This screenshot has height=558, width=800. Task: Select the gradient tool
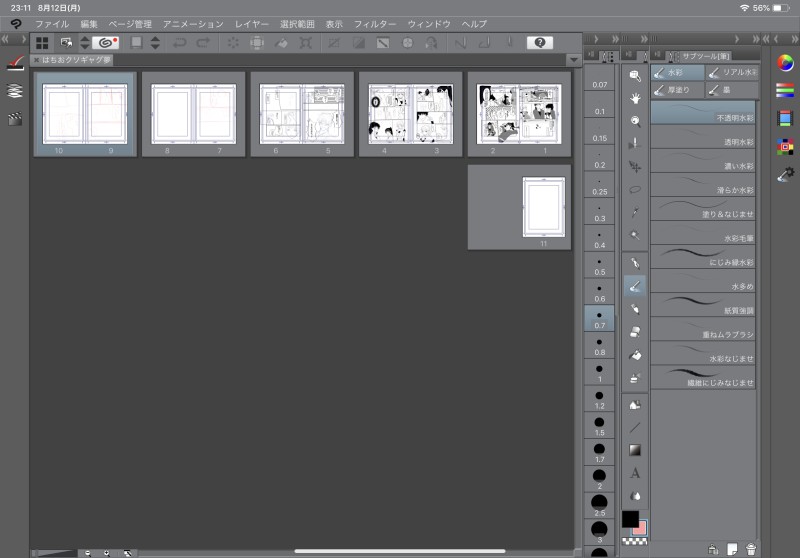click(635, 450)
